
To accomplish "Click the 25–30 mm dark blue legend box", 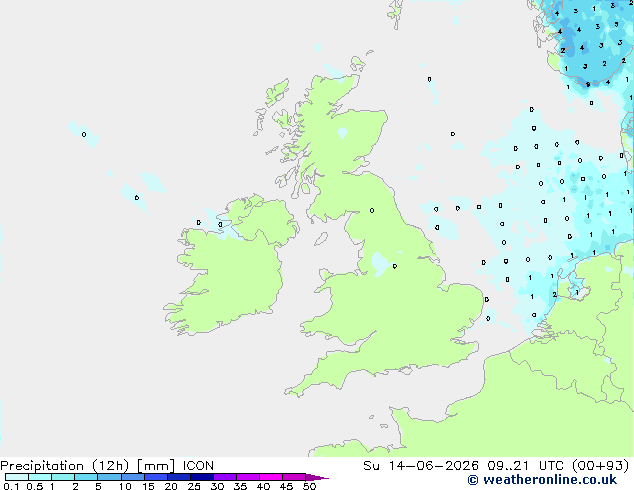I will tap(202, 477).
